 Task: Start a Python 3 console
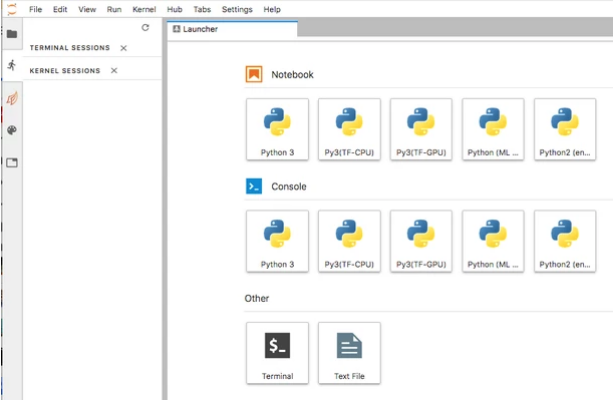[277, 241]
